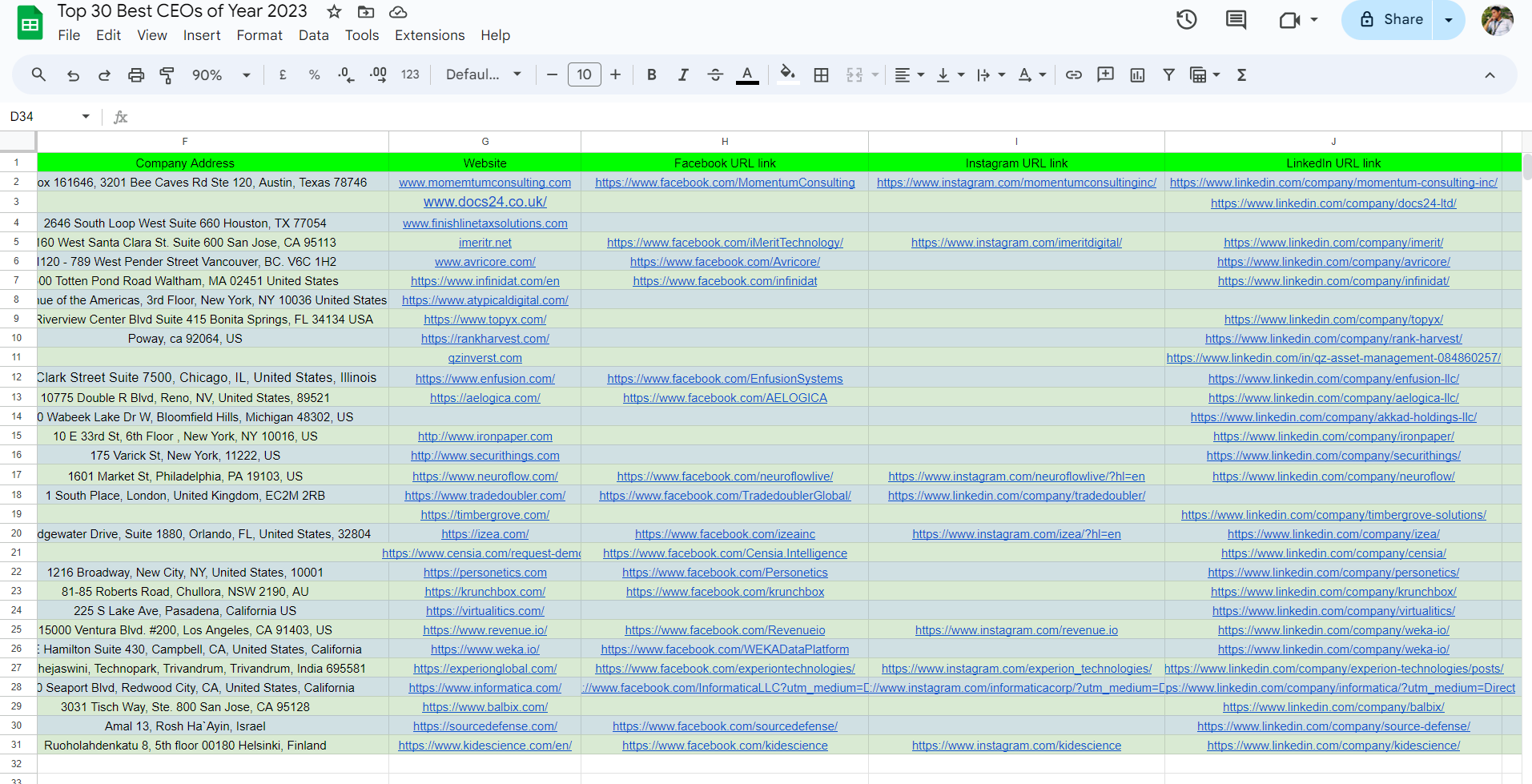This screenshot has width=1532, height=784.
Task: Insert chart icon in toolbar
Action: (x=1137, y=74)
